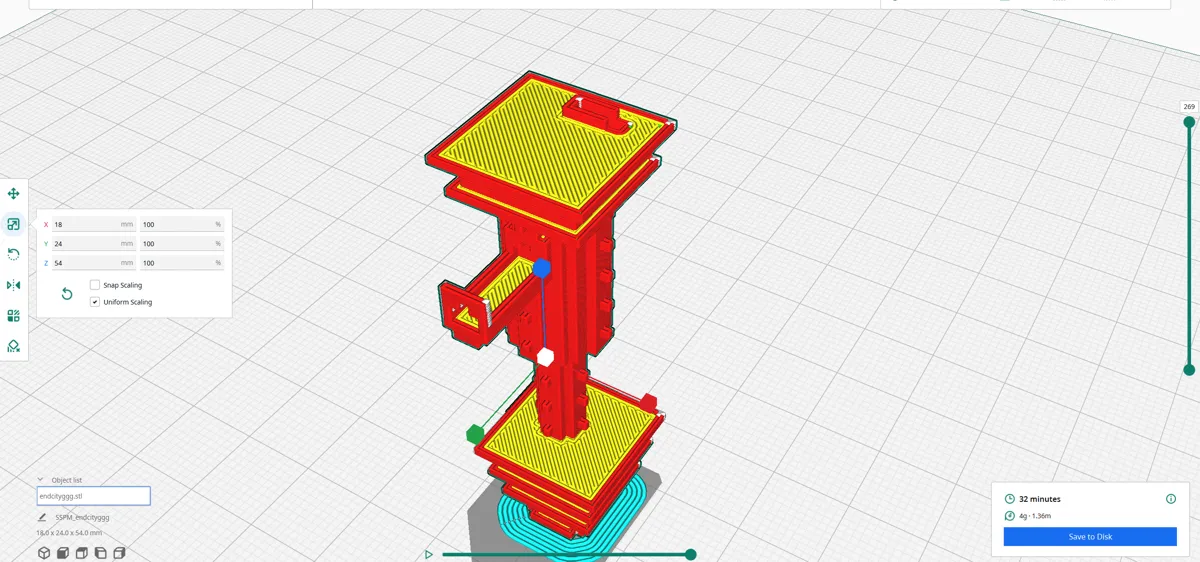Click the layer number 269 box

(x=1189, y=106)
